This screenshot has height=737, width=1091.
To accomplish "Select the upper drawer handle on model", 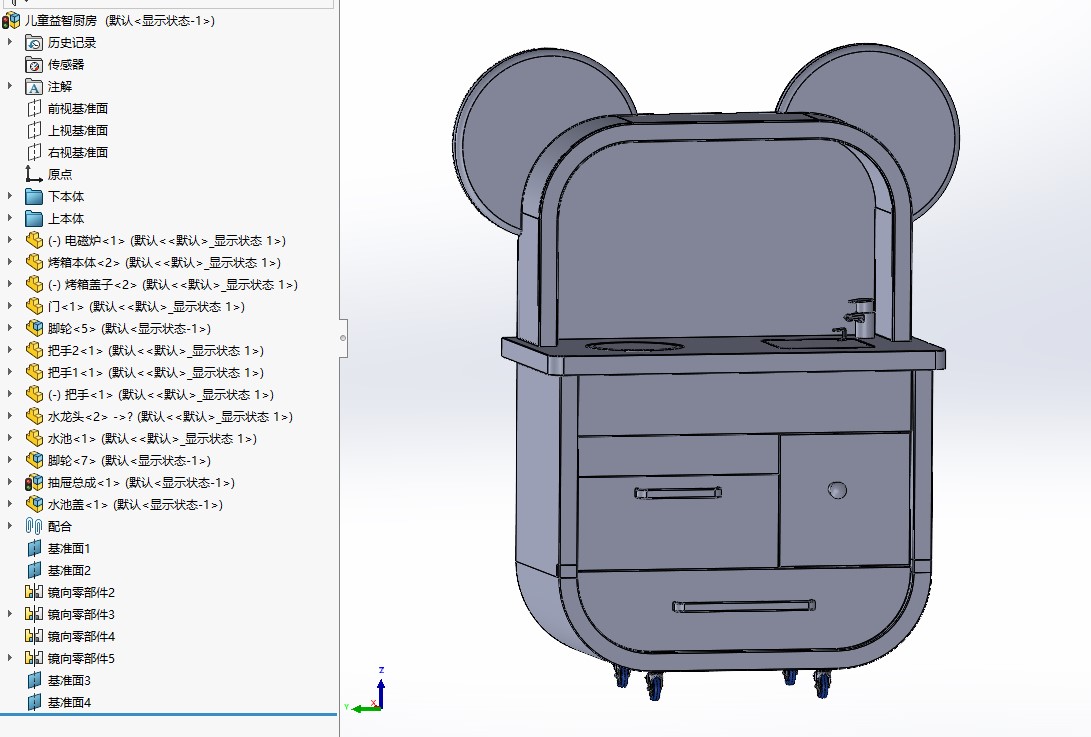I will coord(678,493).
